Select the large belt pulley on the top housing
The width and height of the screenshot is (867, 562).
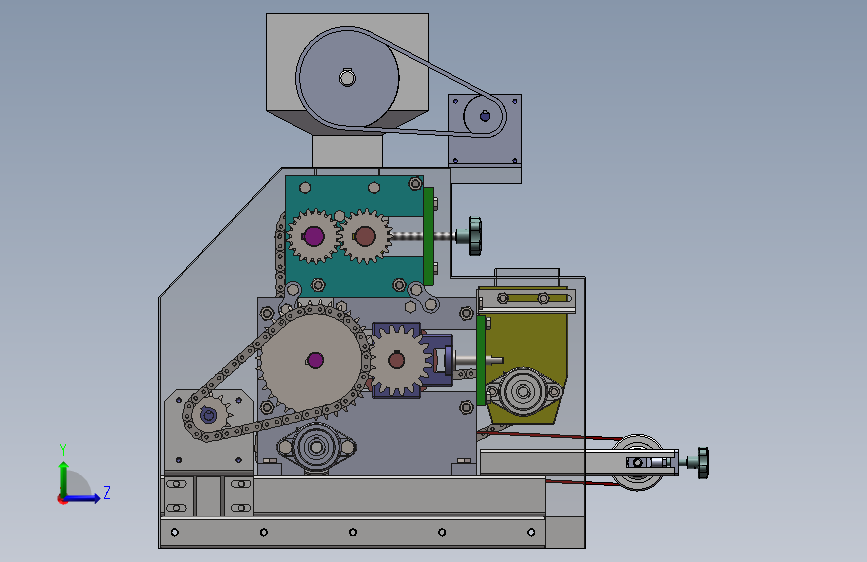tap(347, 78)
